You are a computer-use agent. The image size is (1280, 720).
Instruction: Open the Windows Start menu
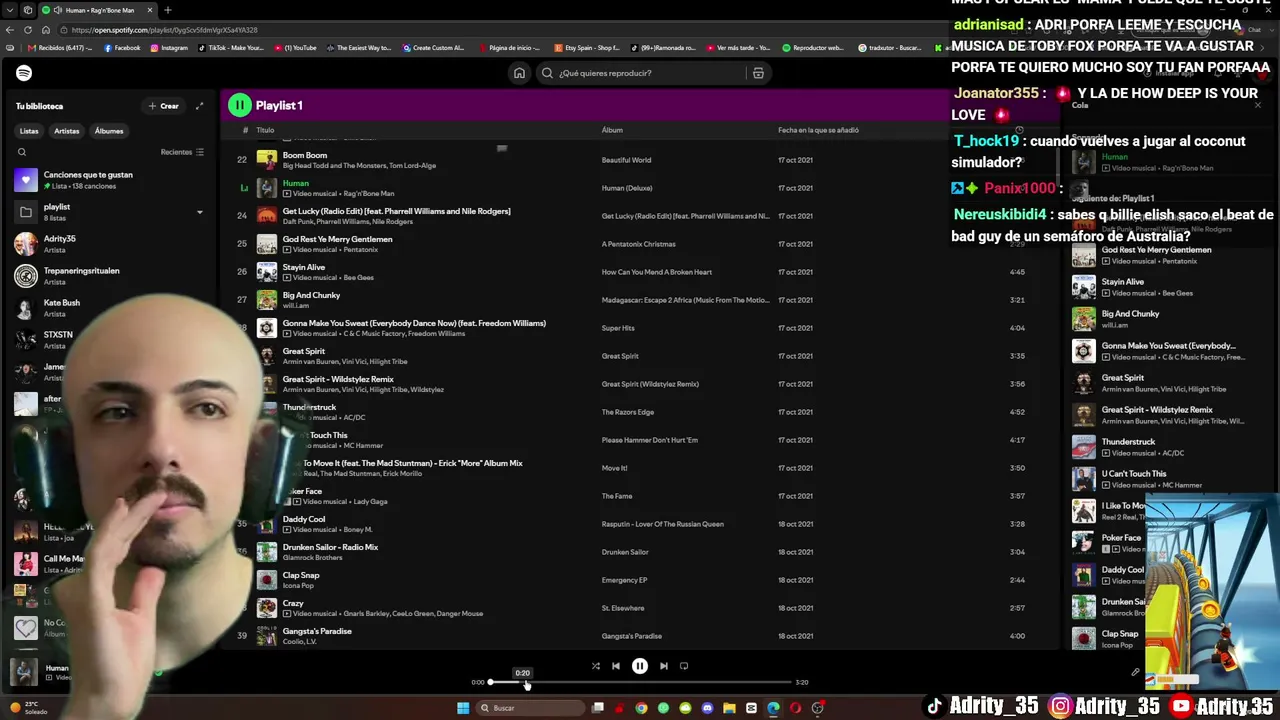[463, 708]
